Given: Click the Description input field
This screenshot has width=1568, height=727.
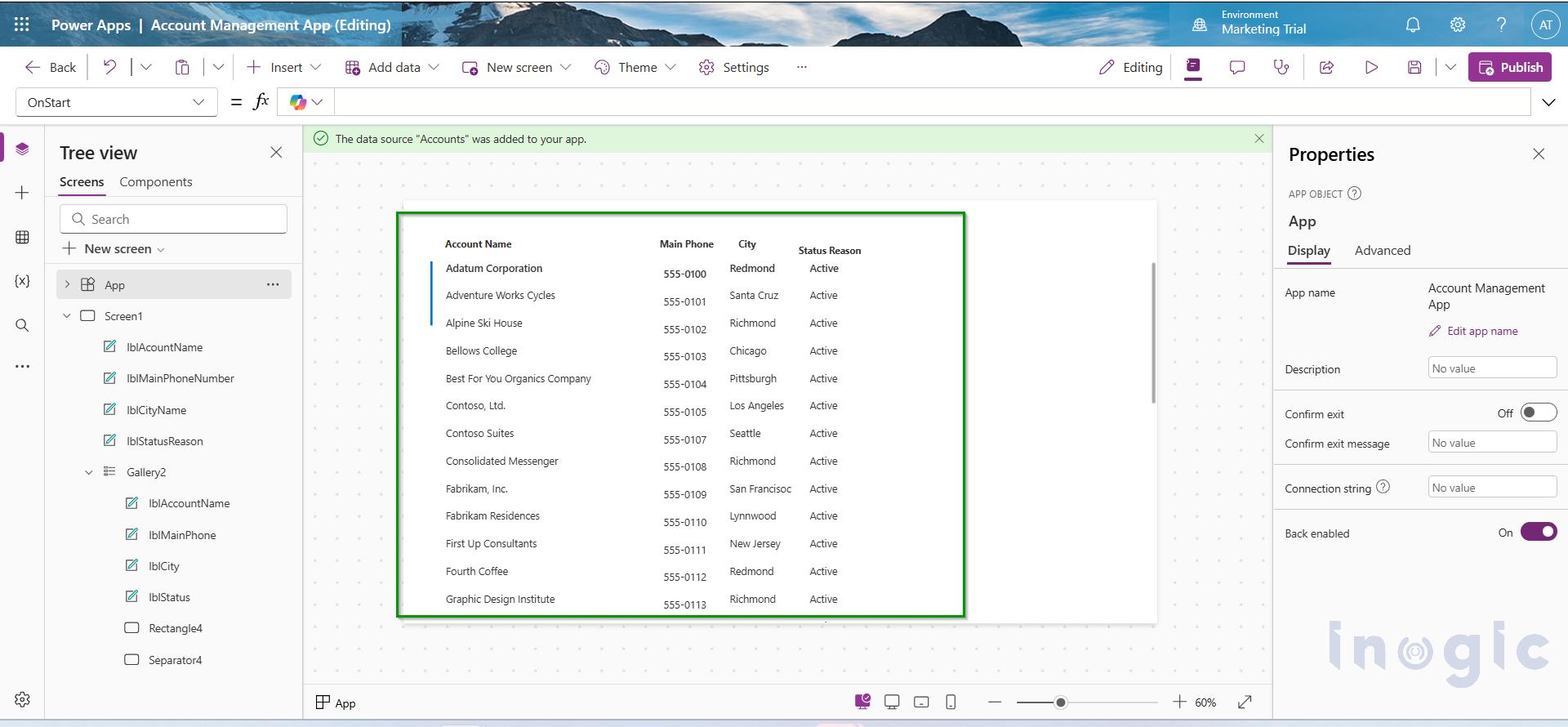Looking at the screenshot, I should (1492, 368).
